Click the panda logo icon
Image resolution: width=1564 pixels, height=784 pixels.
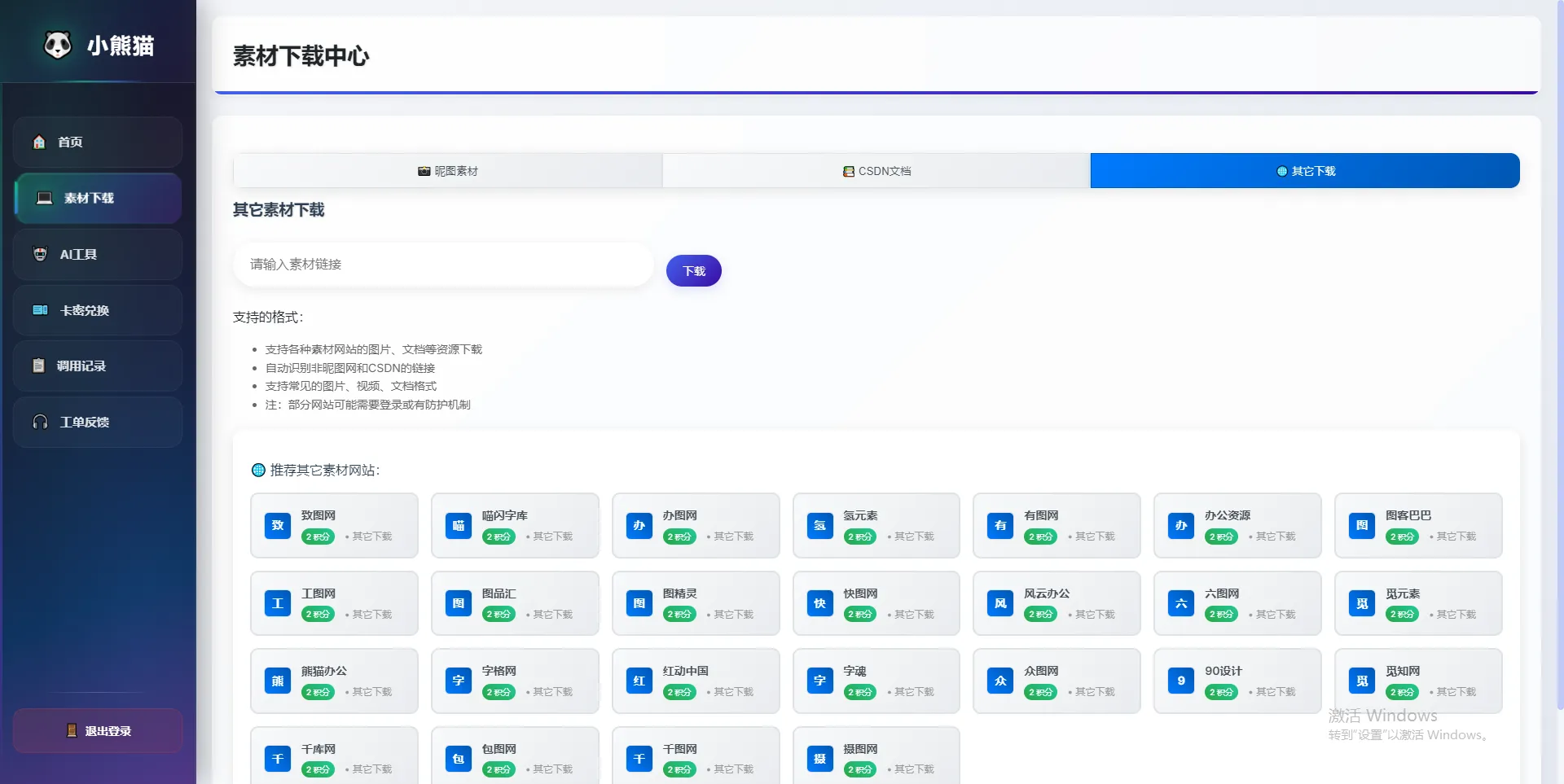(57, 45)
